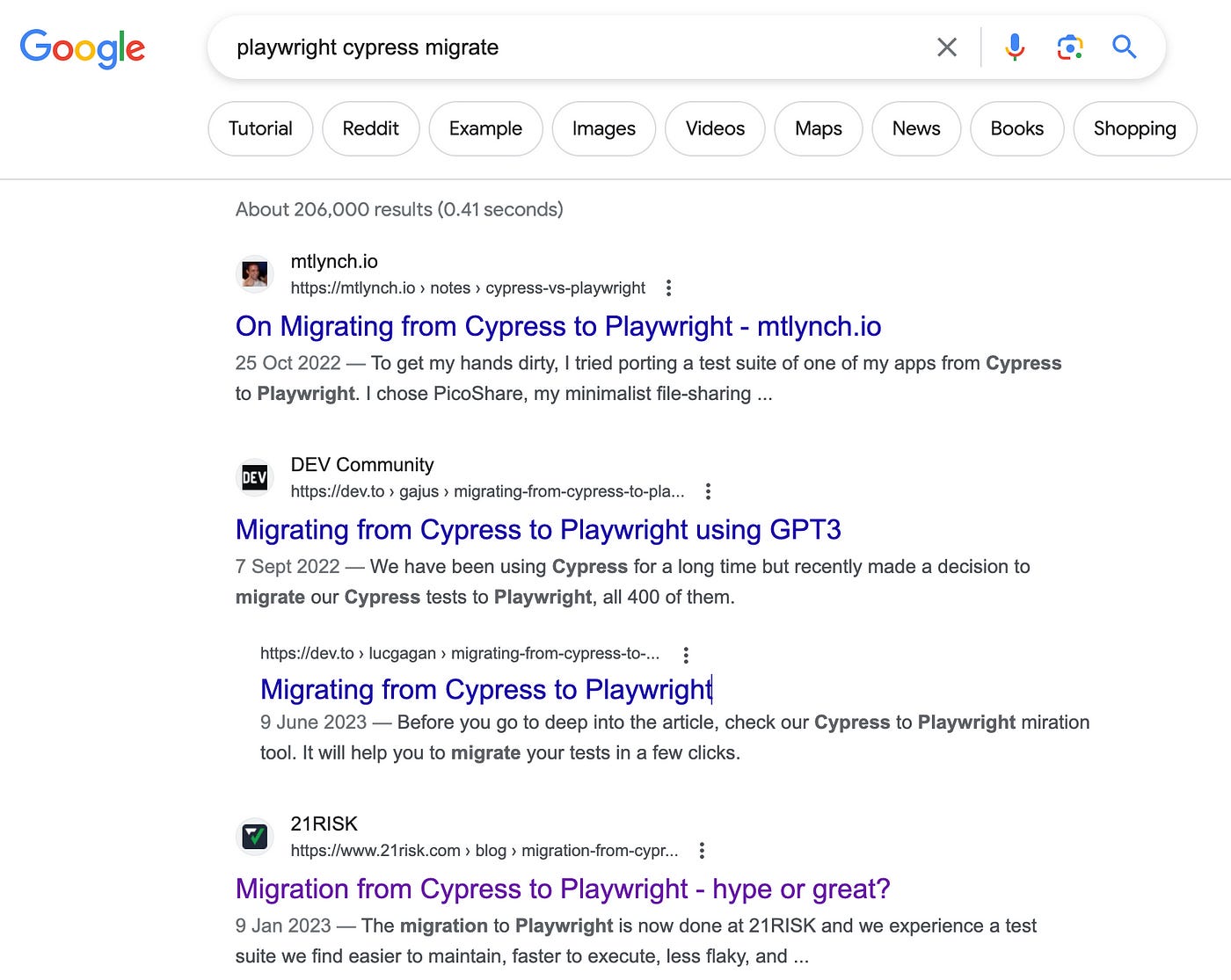Open the three-dot menu for 21RISK result

click(702, 851)
